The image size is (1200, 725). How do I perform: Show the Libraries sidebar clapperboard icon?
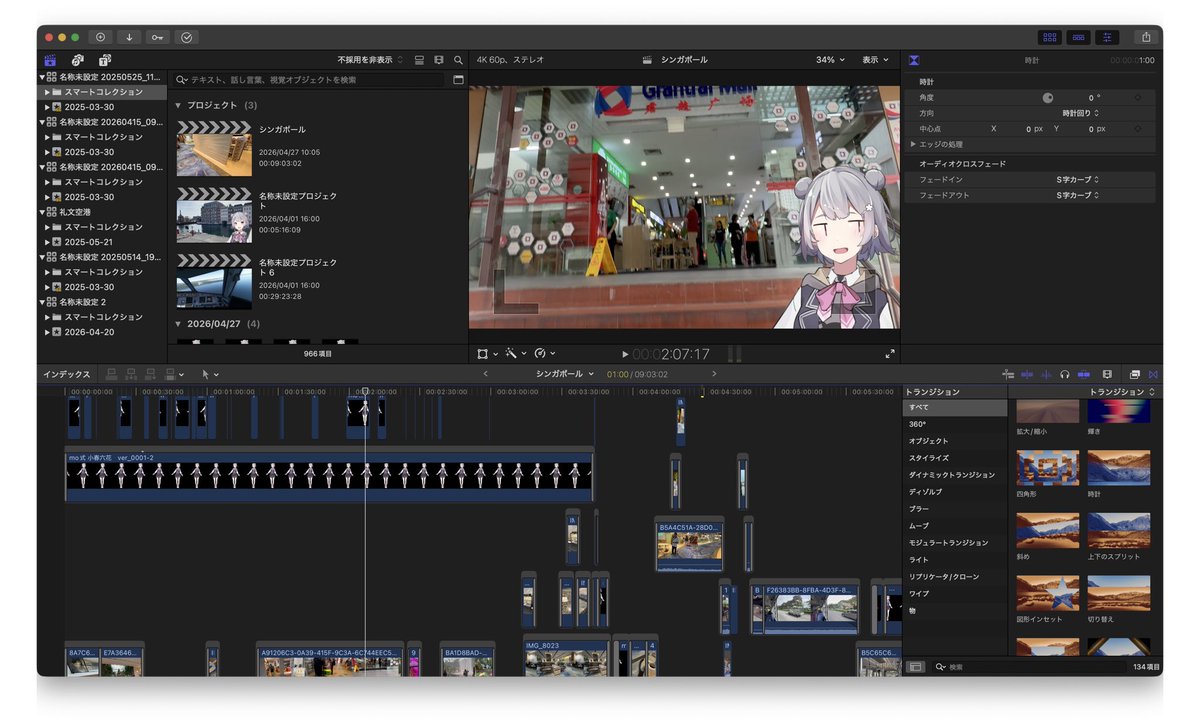click(x=51, y=60)
